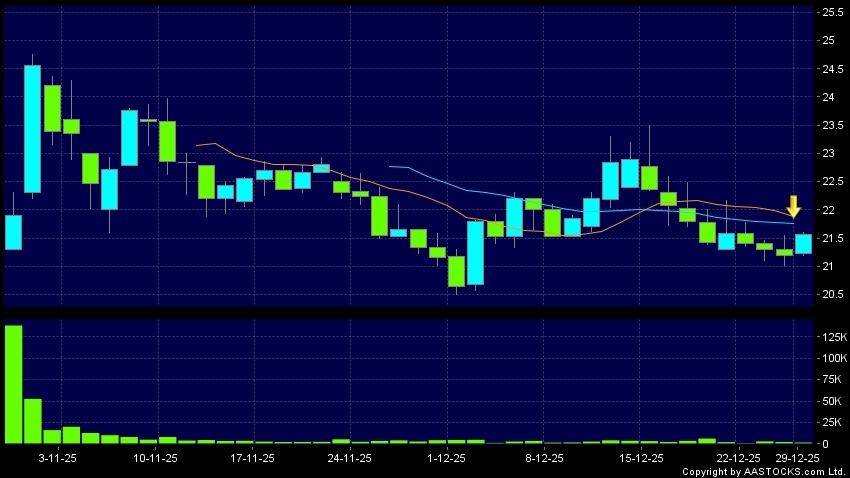
Task: Select the 1-12-25 date label
Action: point(446,458)
